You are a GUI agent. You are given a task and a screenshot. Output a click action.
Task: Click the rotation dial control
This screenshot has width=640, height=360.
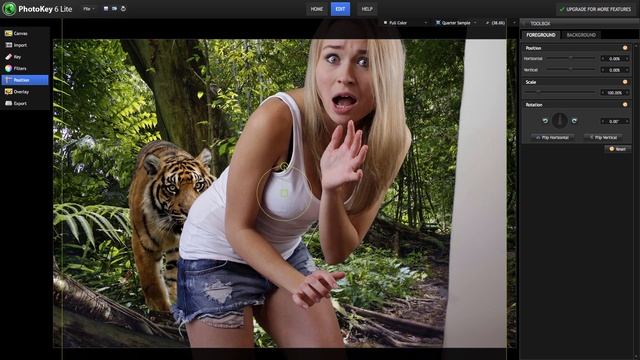click(560, 120)
